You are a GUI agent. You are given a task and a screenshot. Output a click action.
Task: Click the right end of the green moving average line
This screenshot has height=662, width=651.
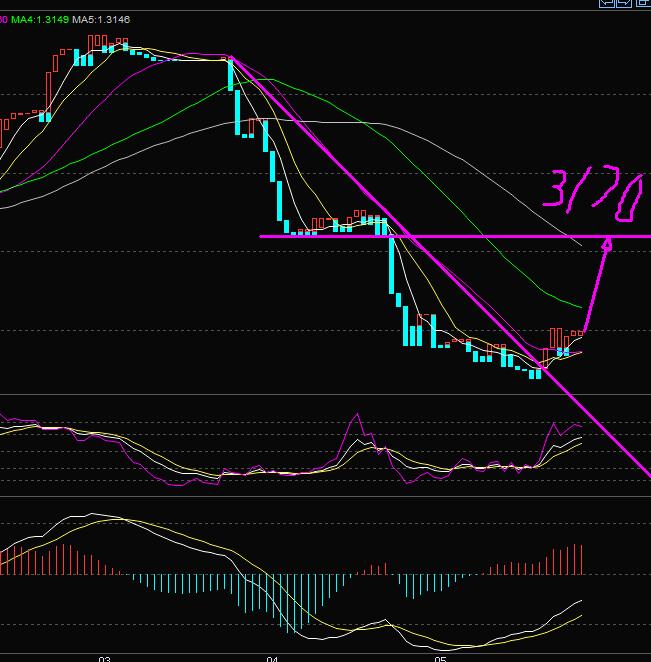[x=580, y=305]
